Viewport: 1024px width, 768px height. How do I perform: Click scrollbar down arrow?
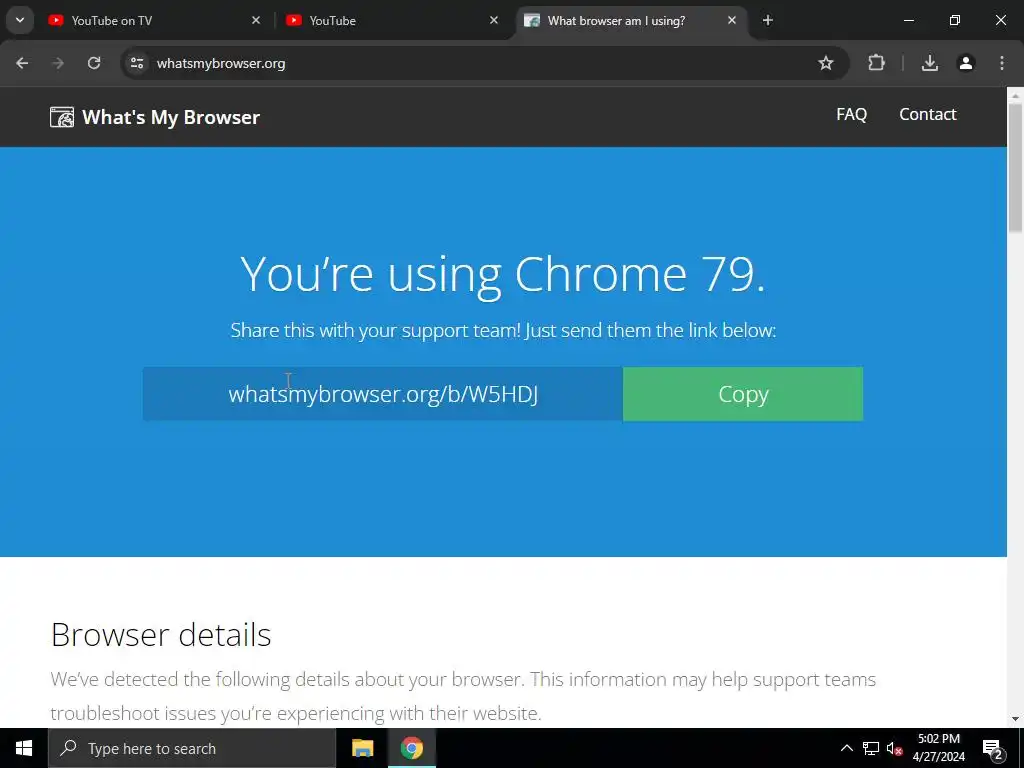[x=1015, y=719]
